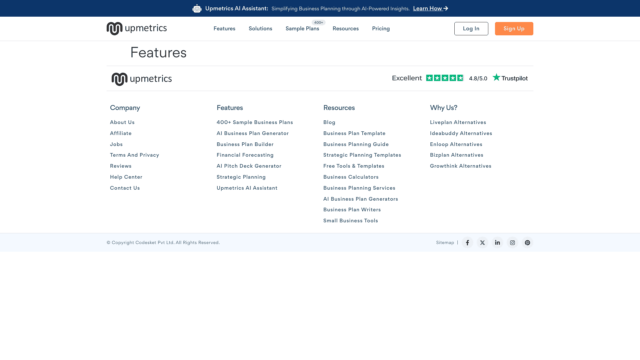
Task: Open Strategic Planning footer link
Action: pos(241,177)
